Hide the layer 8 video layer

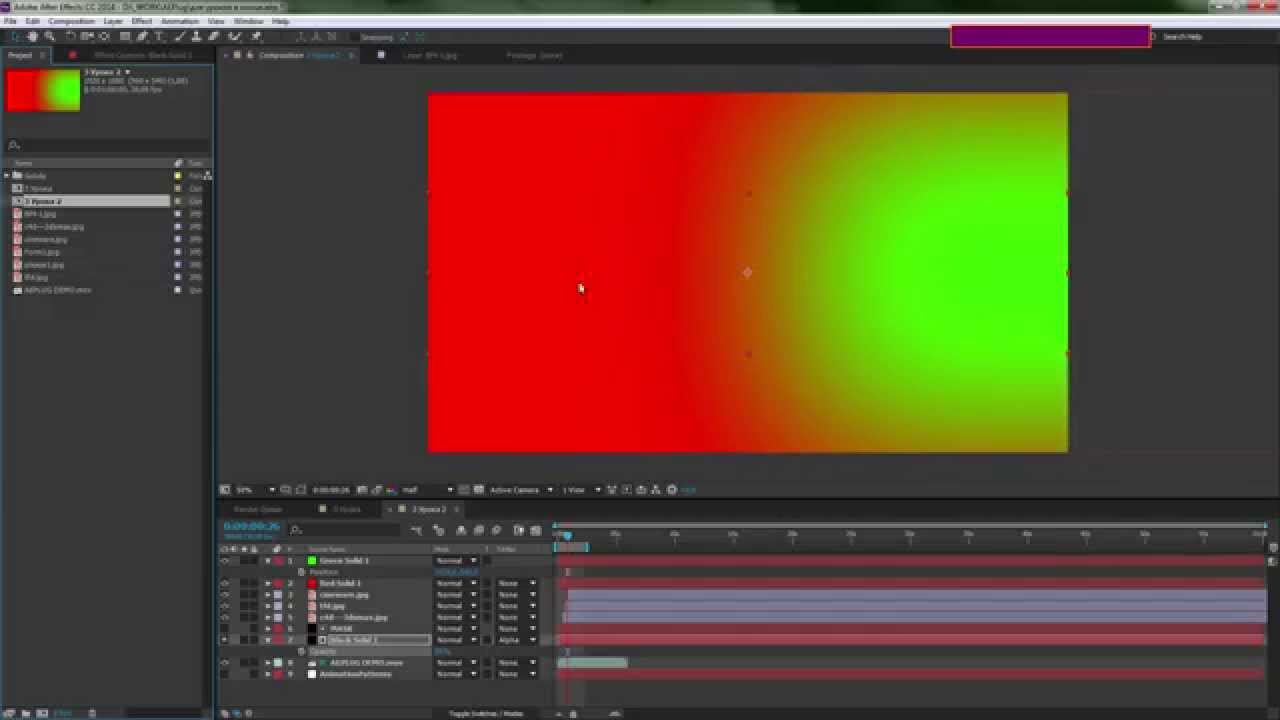pos(224,662)
